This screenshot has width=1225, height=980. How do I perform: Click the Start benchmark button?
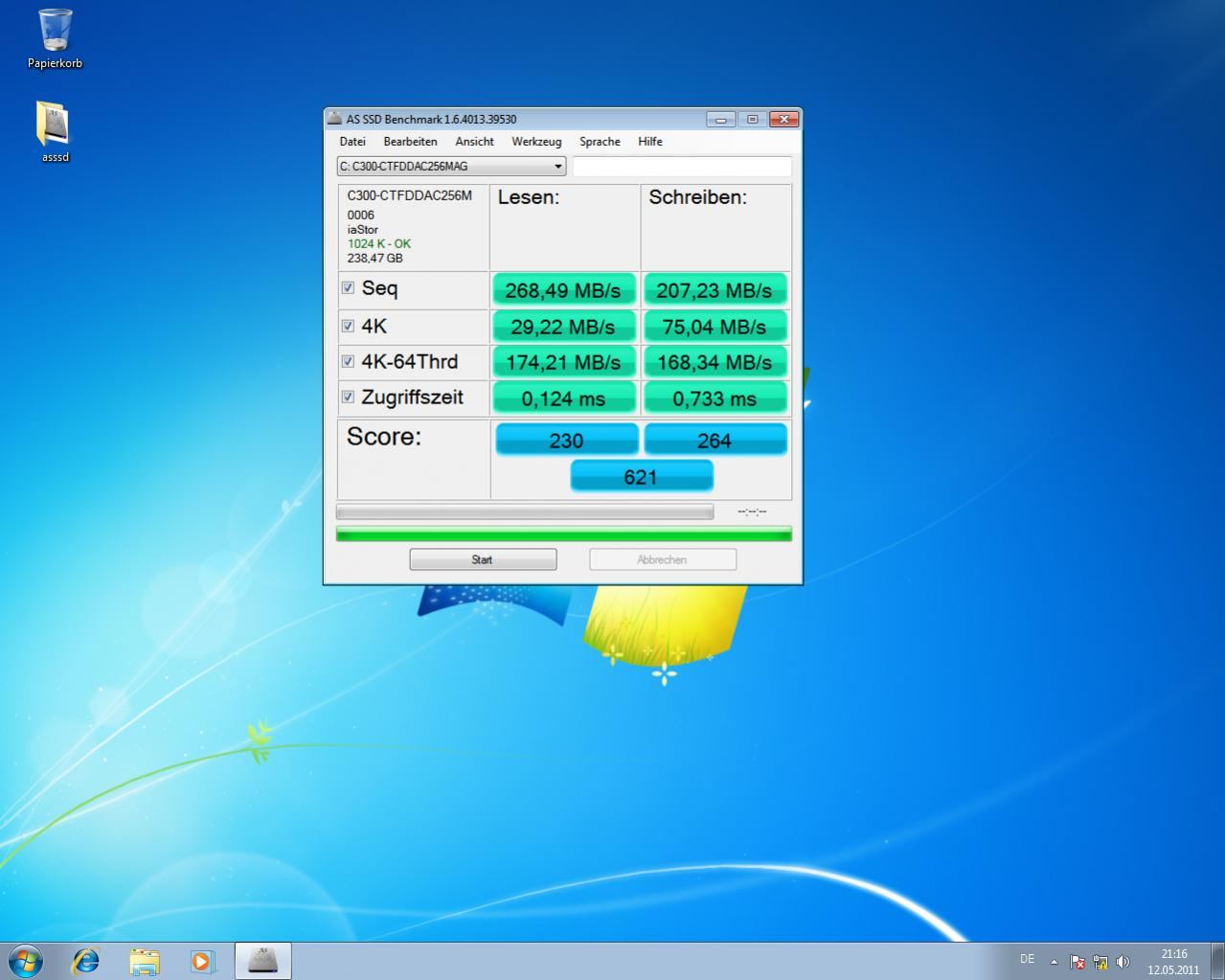click(483, 559)
